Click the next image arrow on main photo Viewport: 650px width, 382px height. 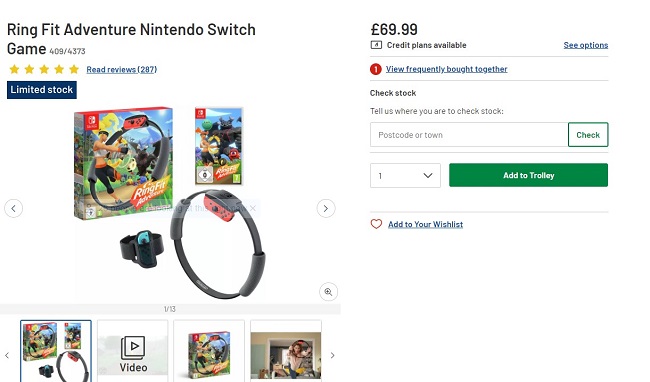coord(326,208)
